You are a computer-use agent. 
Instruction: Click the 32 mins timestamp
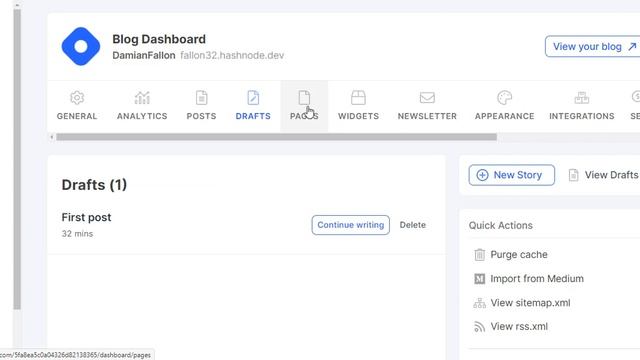click(x=77, y=234)
